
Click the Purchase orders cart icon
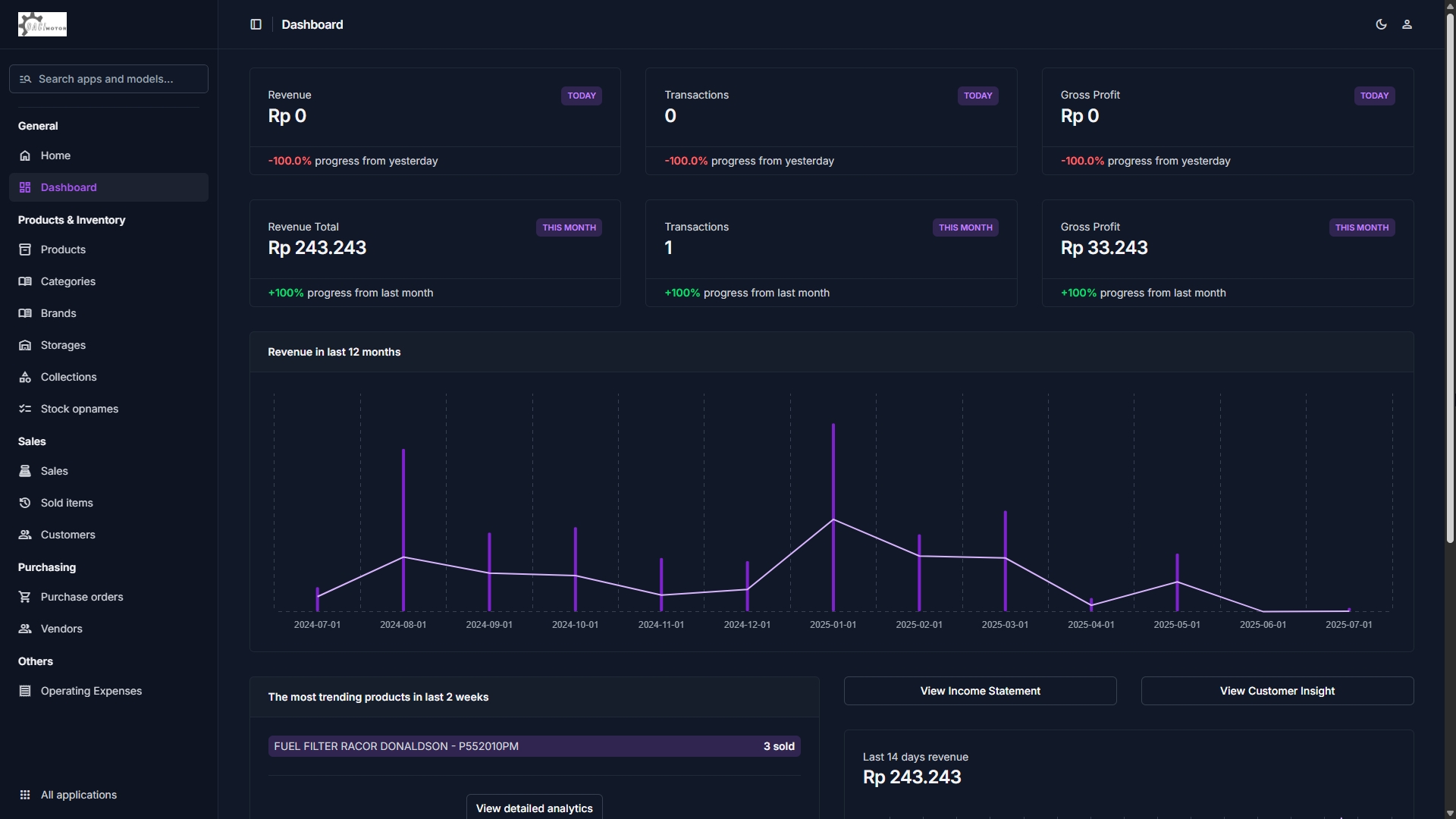(25, 597)
